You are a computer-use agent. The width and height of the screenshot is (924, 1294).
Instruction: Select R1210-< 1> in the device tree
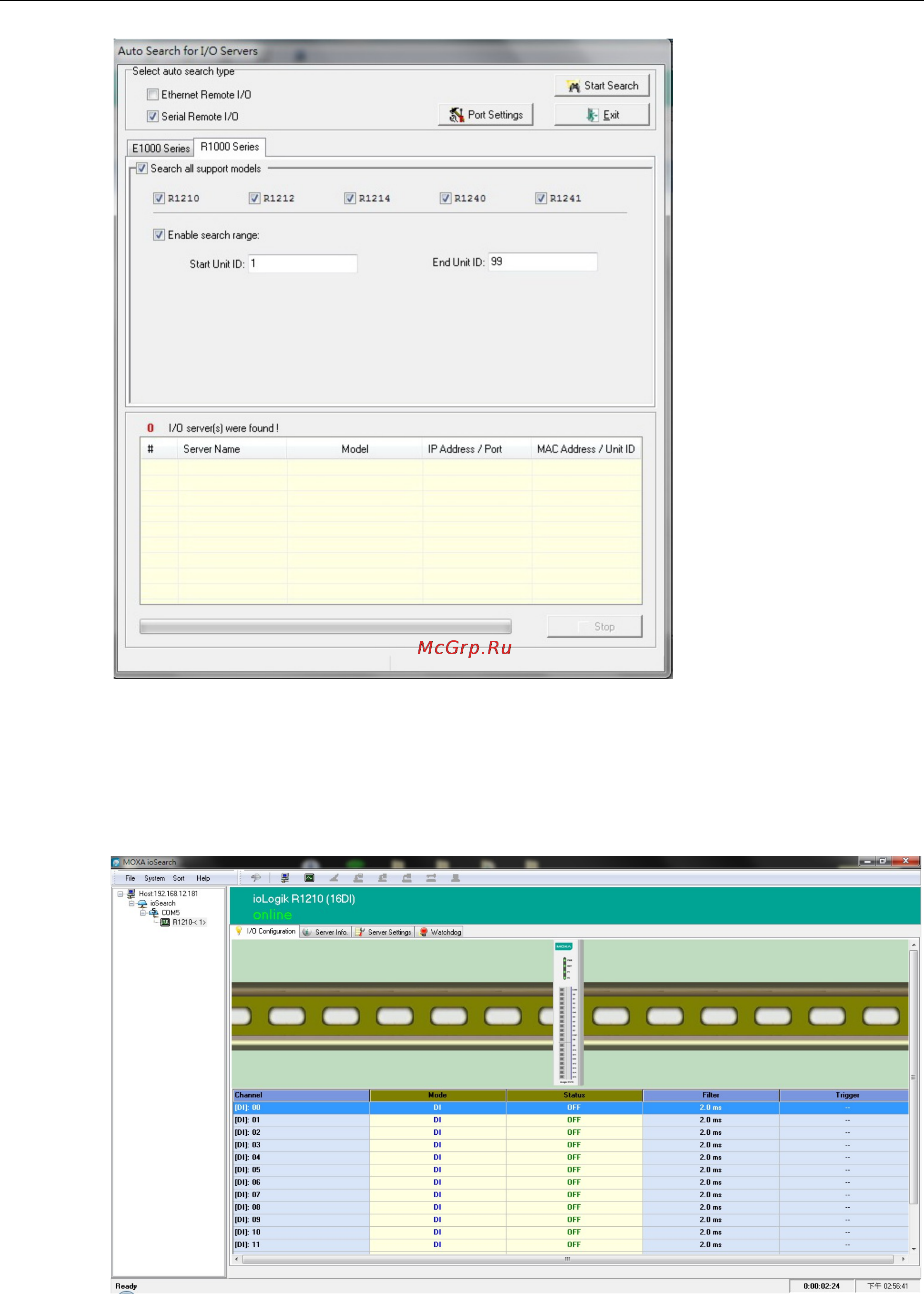pos(189,922)
